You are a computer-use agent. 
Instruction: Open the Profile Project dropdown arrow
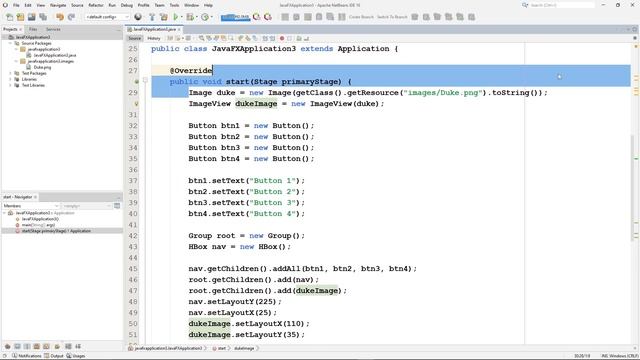[211, 17]
